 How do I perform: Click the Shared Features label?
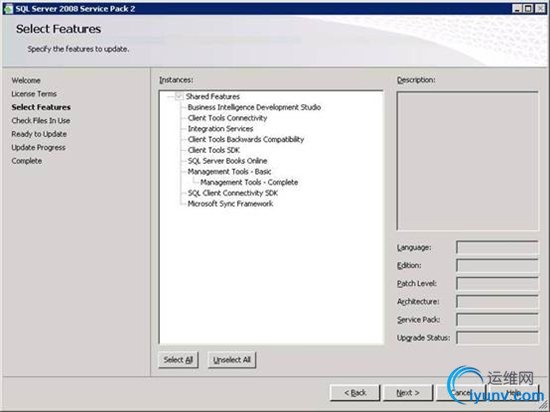213,96
